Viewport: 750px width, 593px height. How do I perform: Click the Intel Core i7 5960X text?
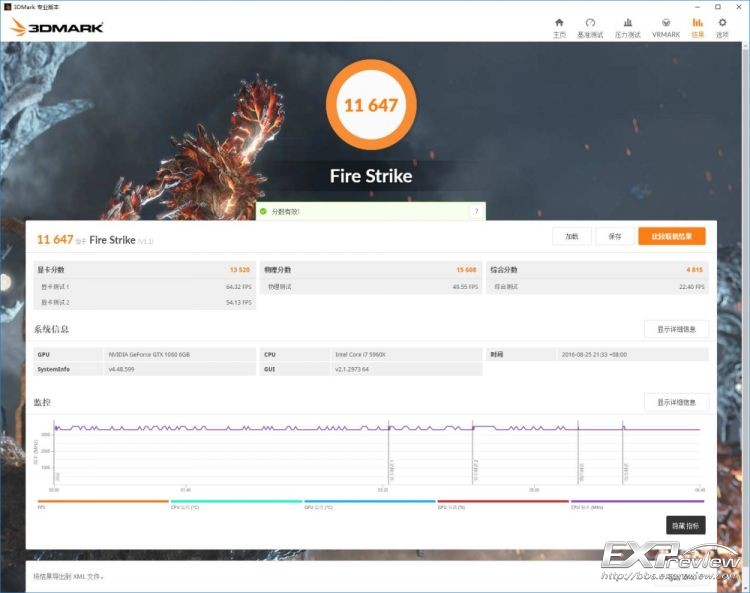click(x=360, y=355)
